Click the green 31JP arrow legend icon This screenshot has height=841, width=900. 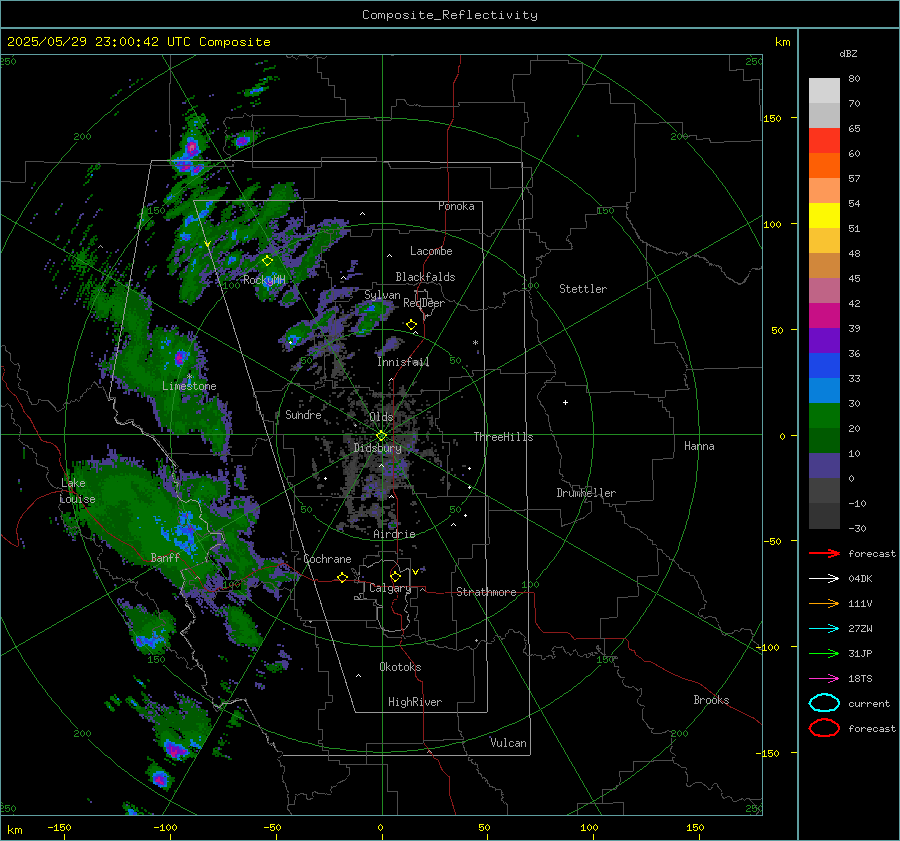tap(824, 653)
